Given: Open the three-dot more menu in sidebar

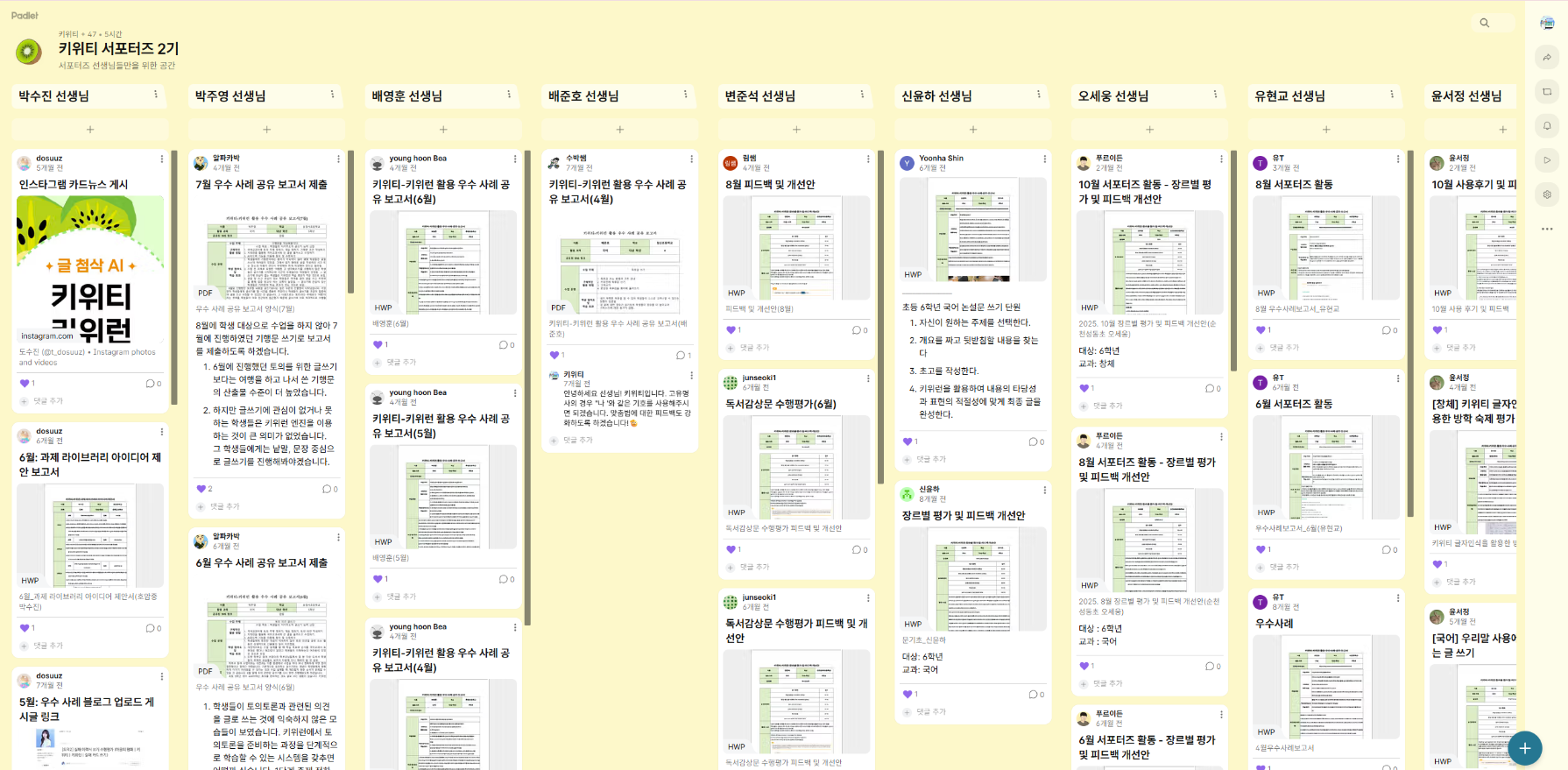Looking at the screenshot, I should click(1547, 229).
